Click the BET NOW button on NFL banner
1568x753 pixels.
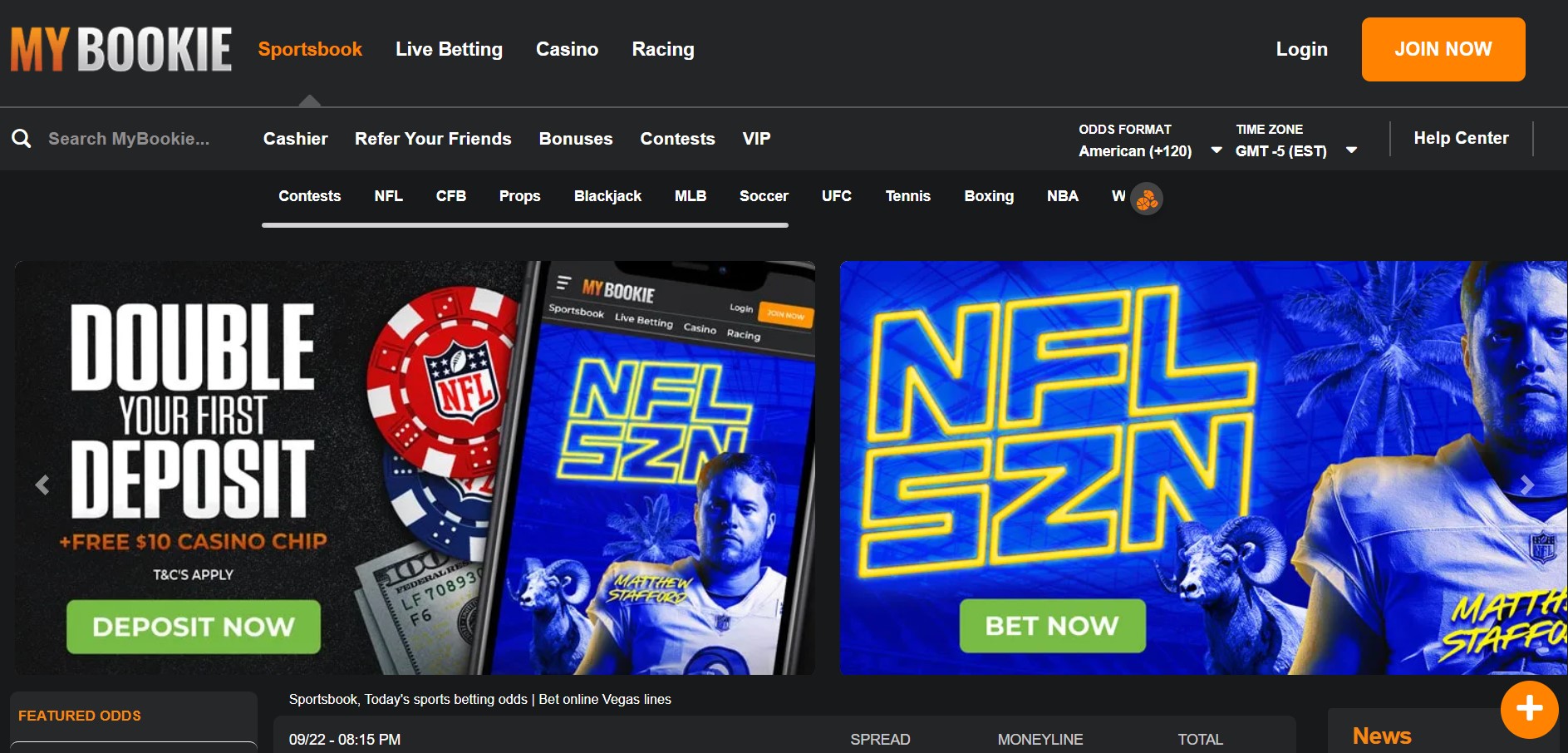1052,626
